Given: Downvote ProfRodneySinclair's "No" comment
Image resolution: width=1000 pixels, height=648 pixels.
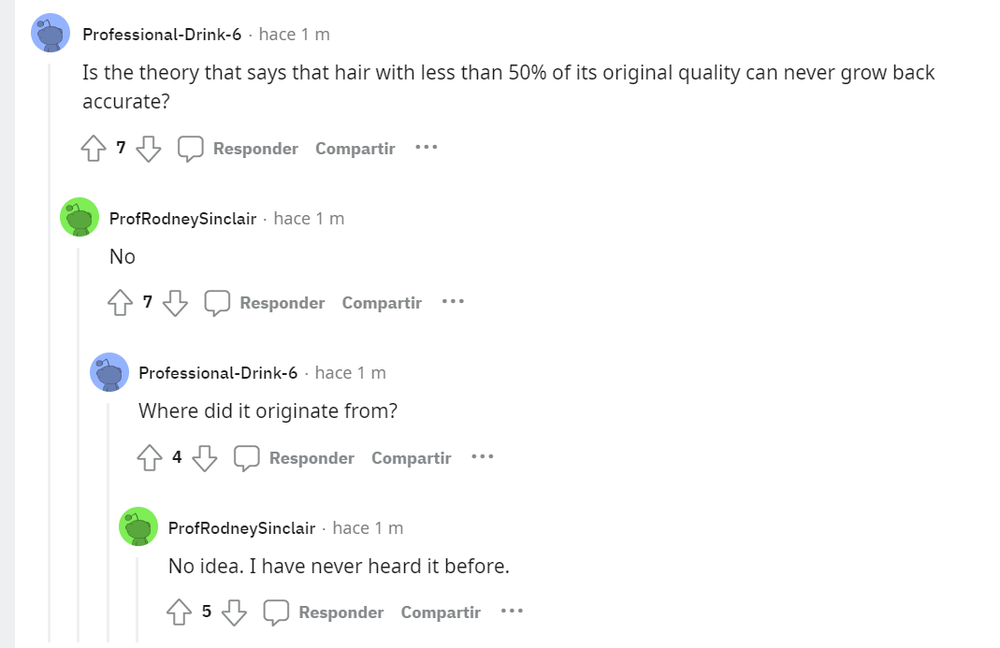Looking at the screenshot, I should (x=176, y=302).
